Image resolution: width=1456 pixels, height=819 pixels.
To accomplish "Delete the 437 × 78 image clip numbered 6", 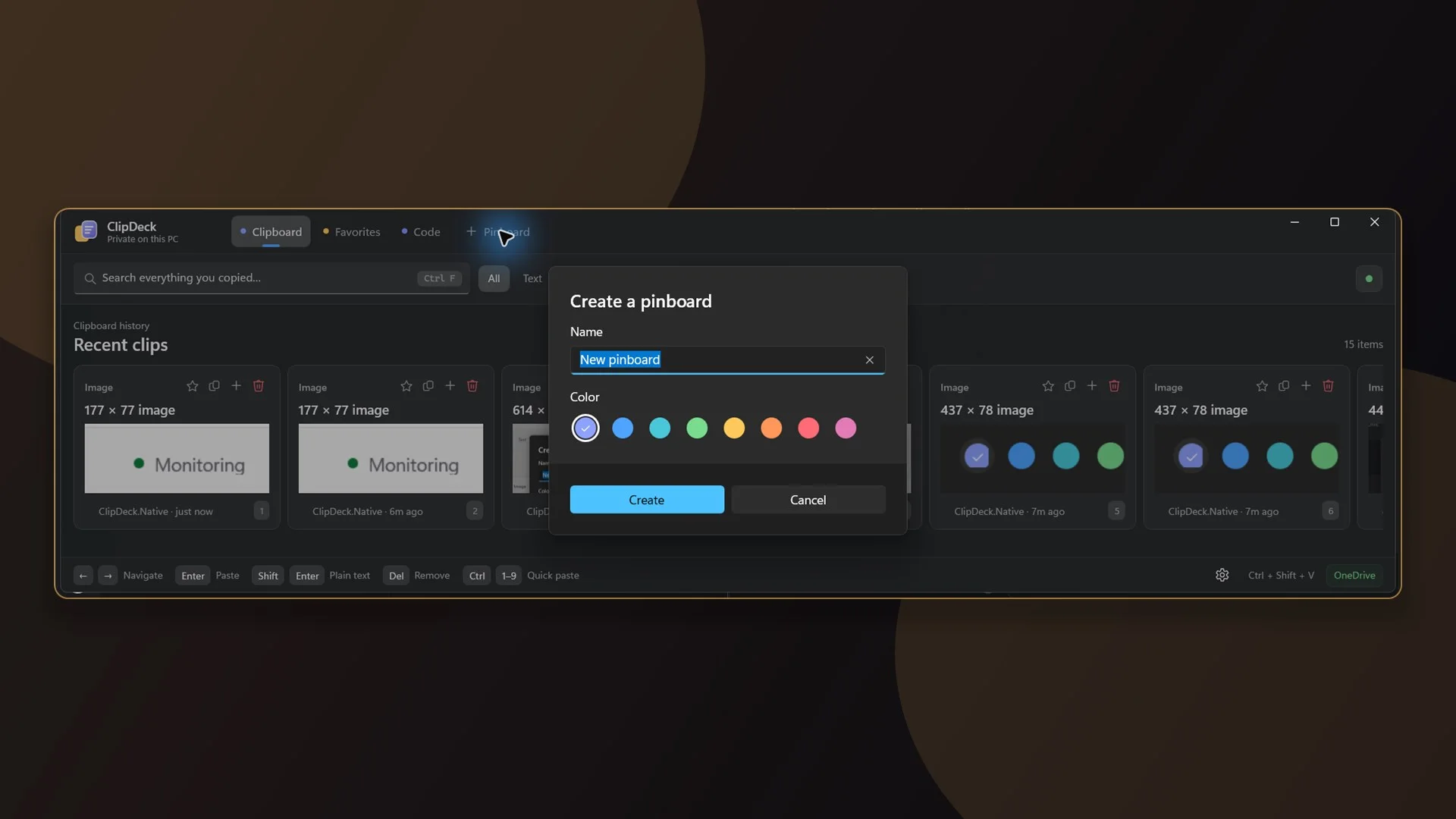I will click(1328, 386).
